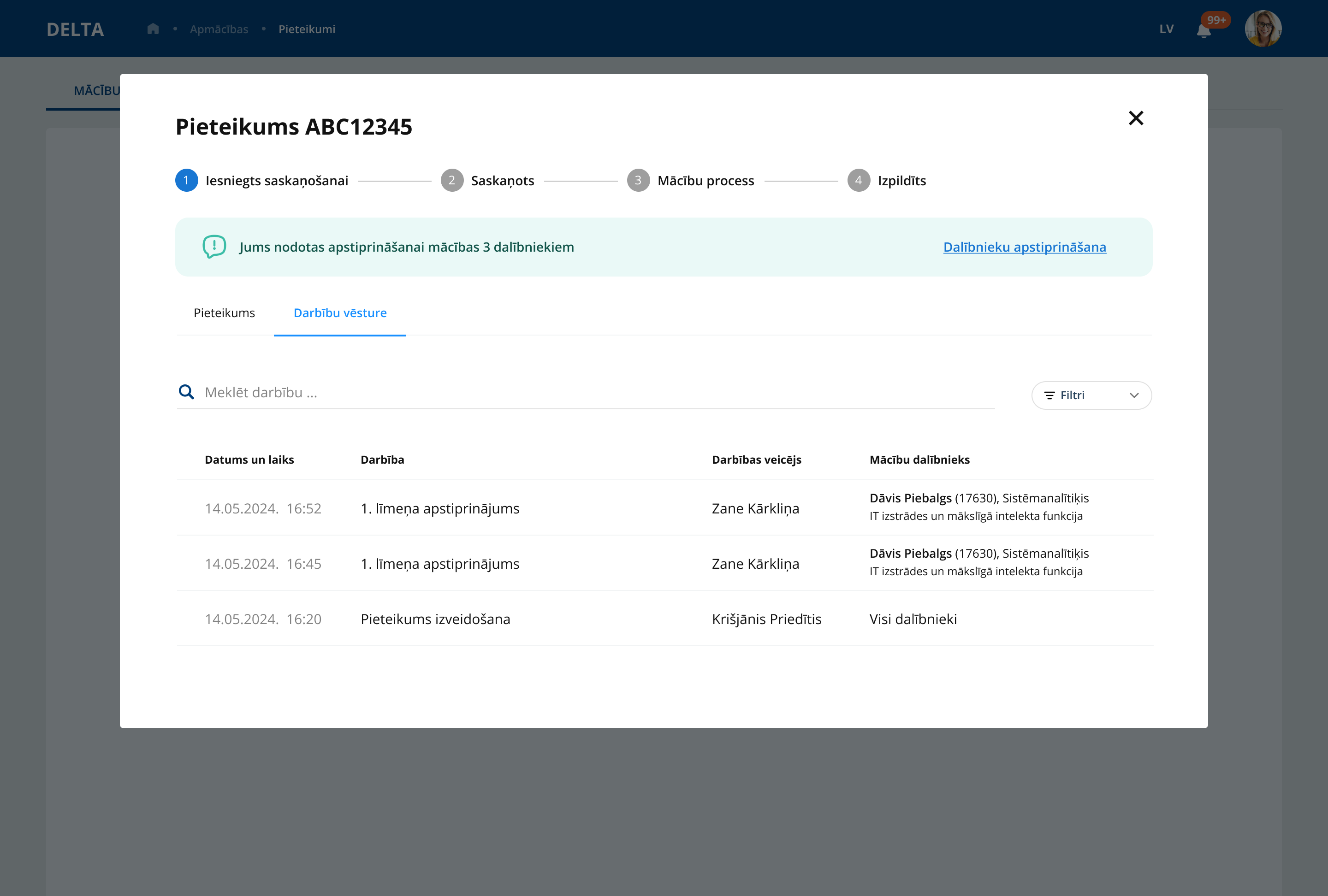Click the Datums un laiks column header
Image resolution: width=1328 pixels, height=896 pixels.
pos(249,460)
